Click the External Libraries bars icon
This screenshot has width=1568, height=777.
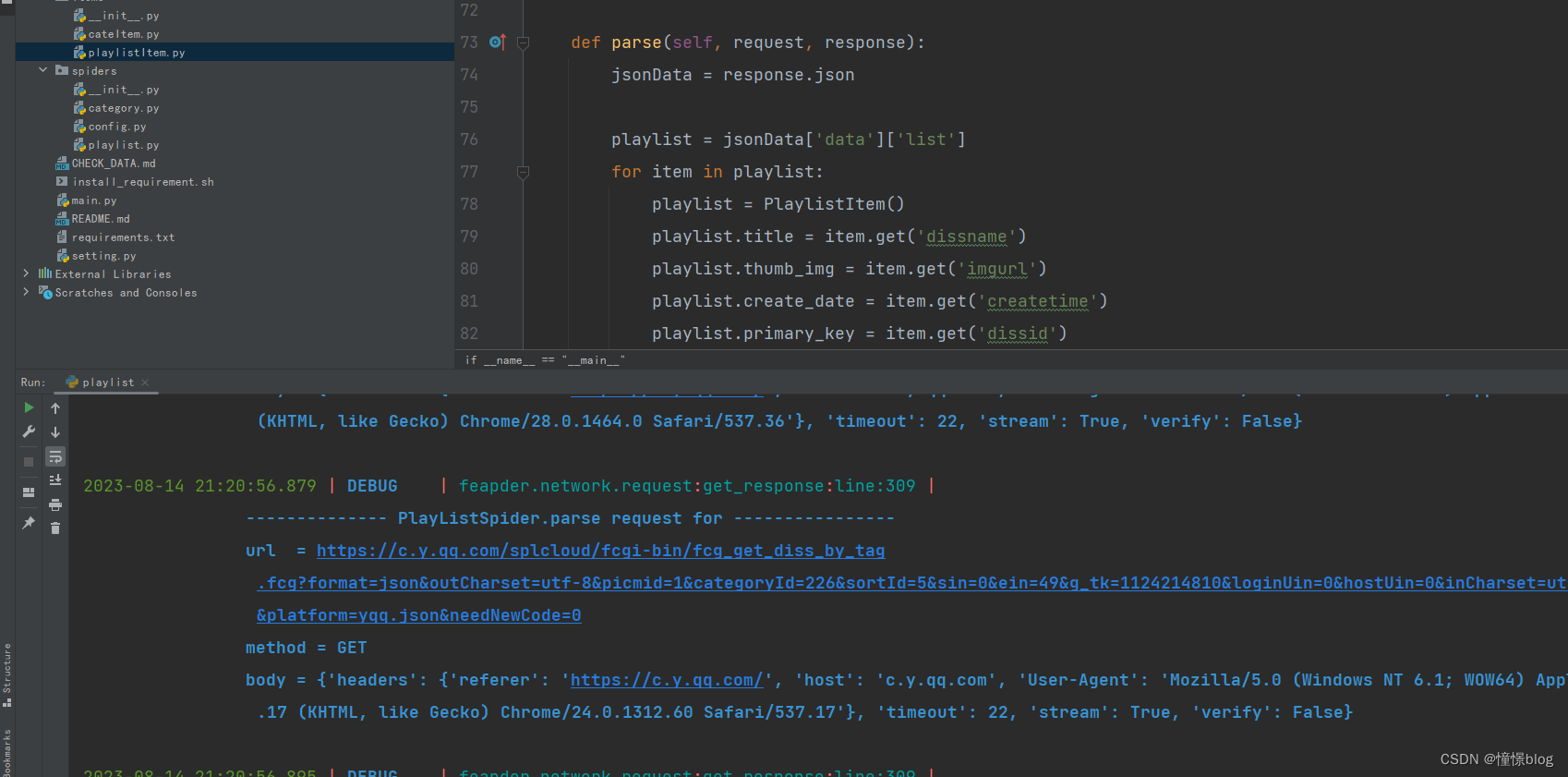click(45, 273)
